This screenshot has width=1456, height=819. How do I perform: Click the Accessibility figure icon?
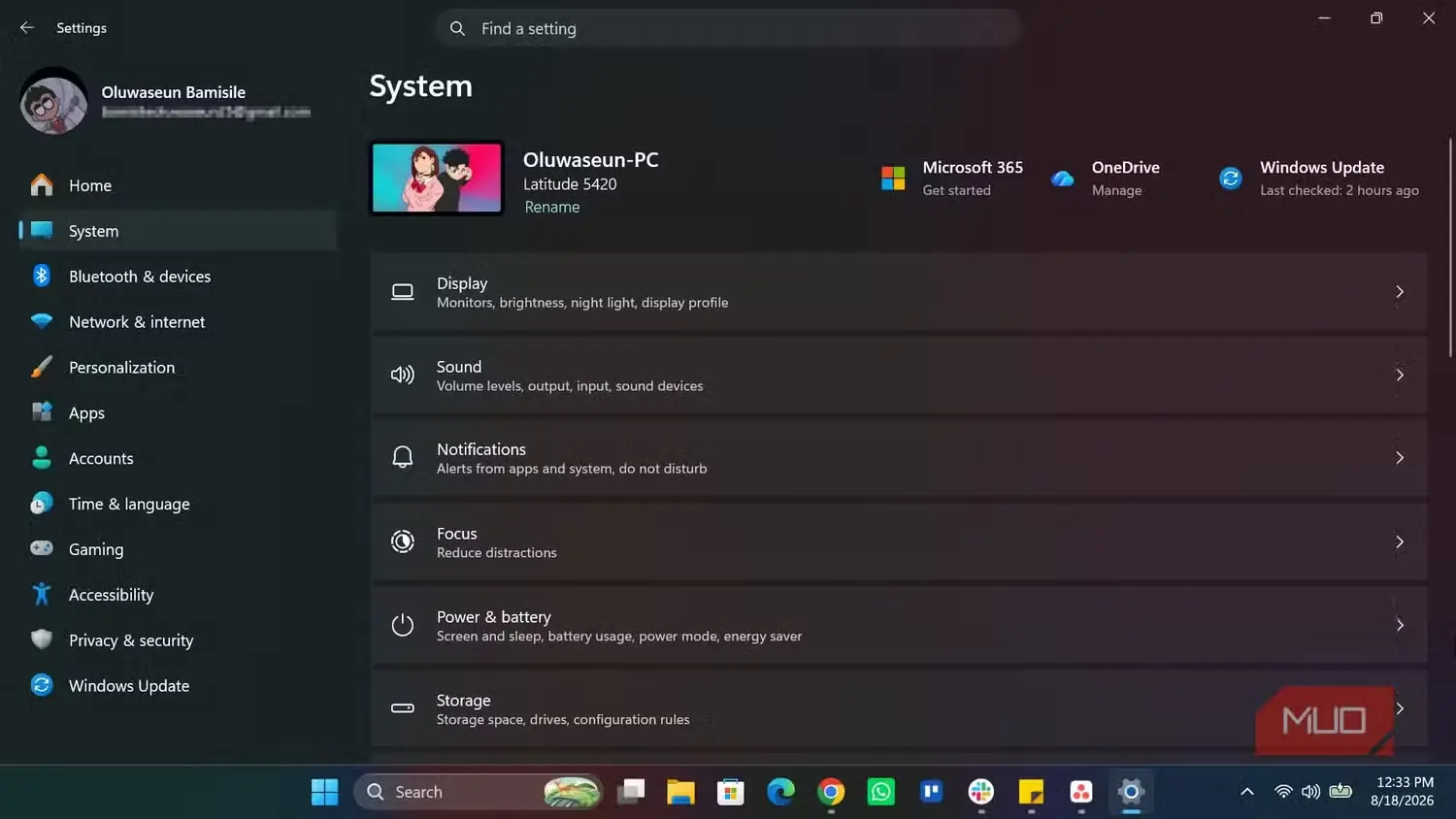[42, 594]
